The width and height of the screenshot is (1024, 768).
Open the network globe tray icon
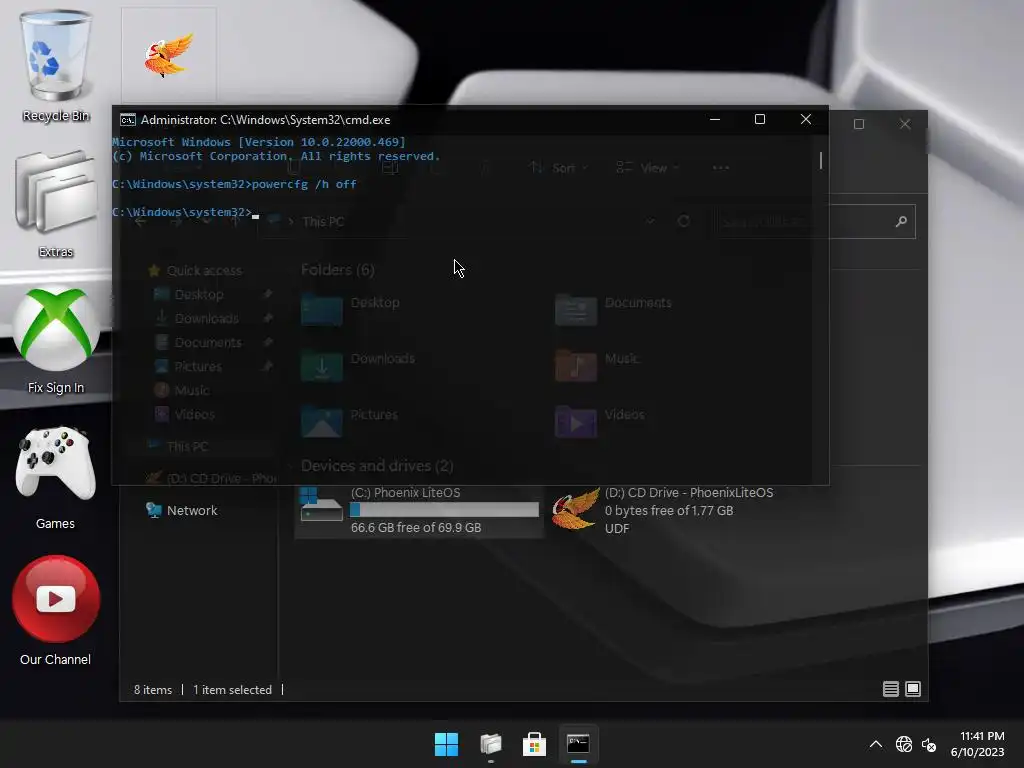[904, 744]
